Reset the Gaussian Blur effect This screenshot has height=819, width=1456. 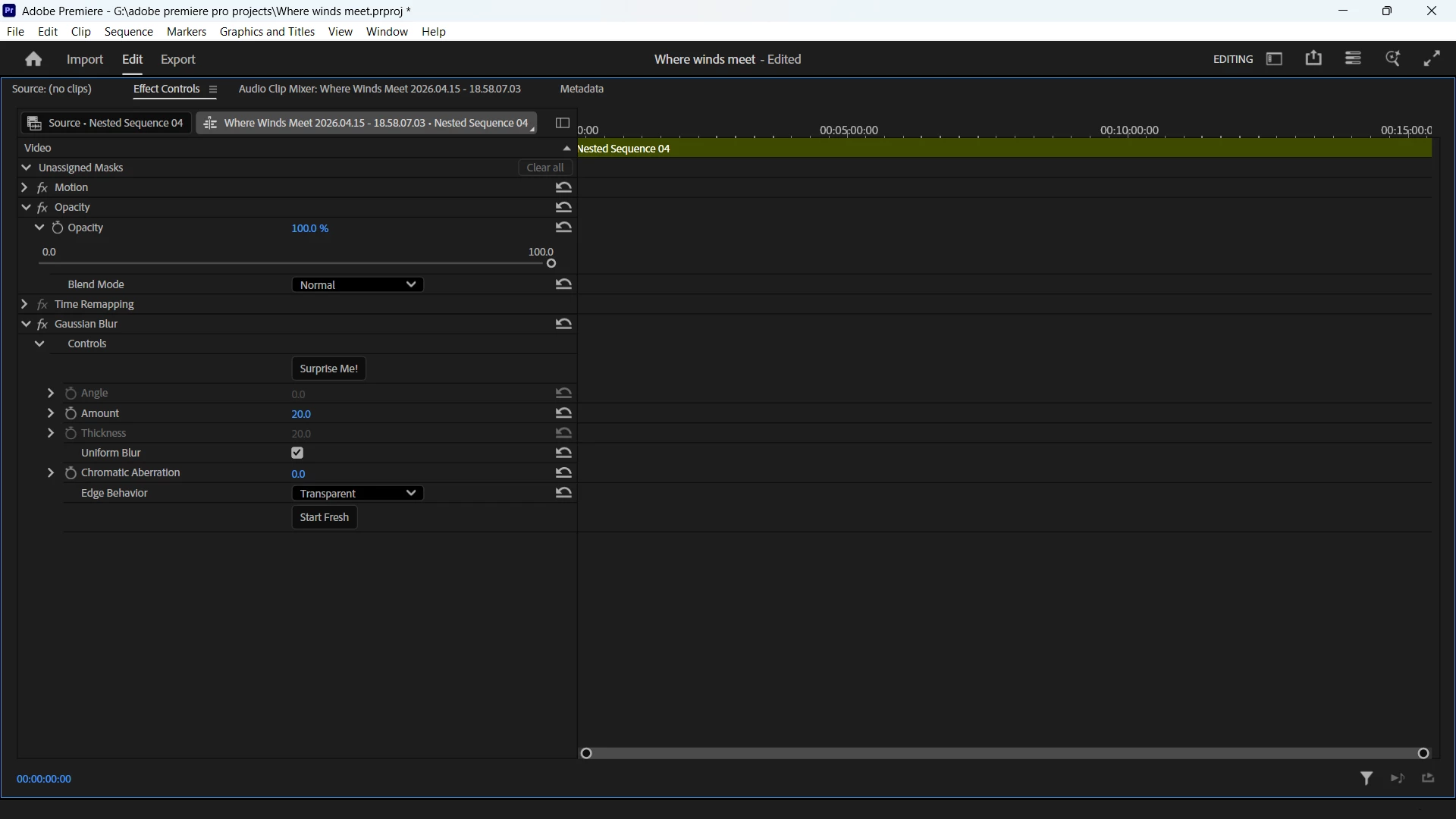click(563, 324)
